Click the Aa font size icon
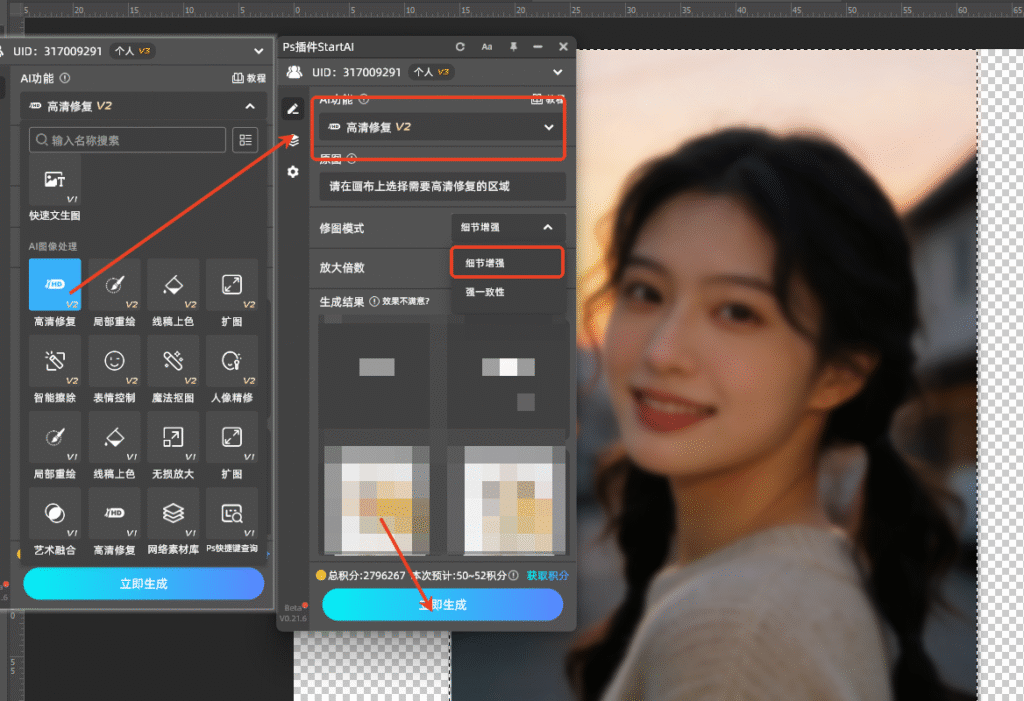The height and width of the screenshot is (701, 1024). pos(487,47)
